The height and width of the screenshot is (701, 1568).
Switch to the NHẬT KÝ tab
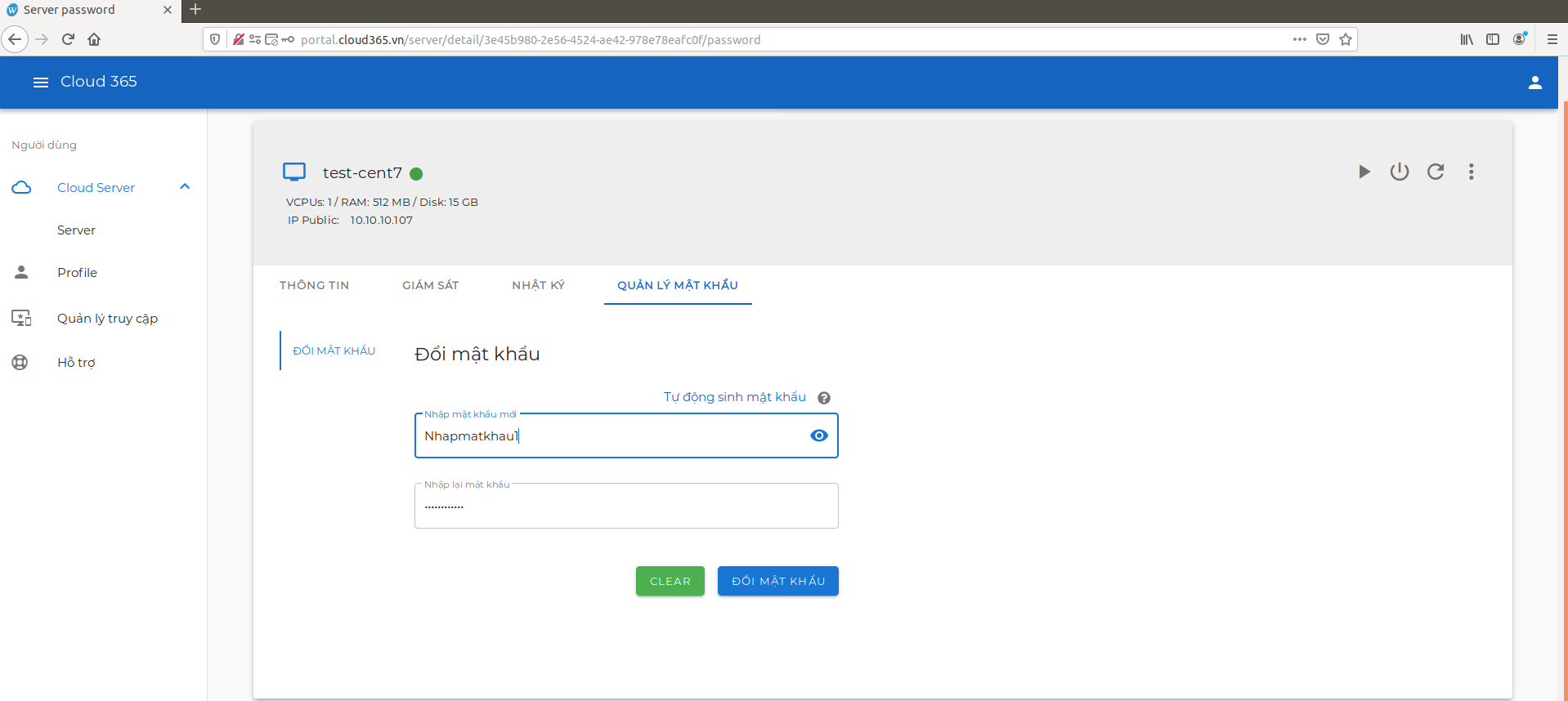point(539,285)
